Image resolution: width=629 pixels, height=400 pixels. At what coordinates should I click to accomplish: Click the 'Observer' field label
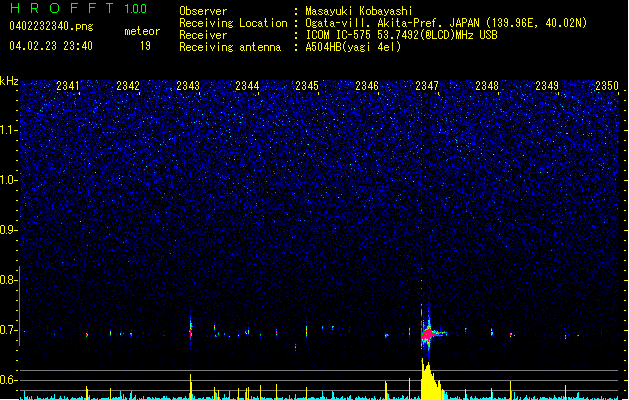[x=203, y=11]
